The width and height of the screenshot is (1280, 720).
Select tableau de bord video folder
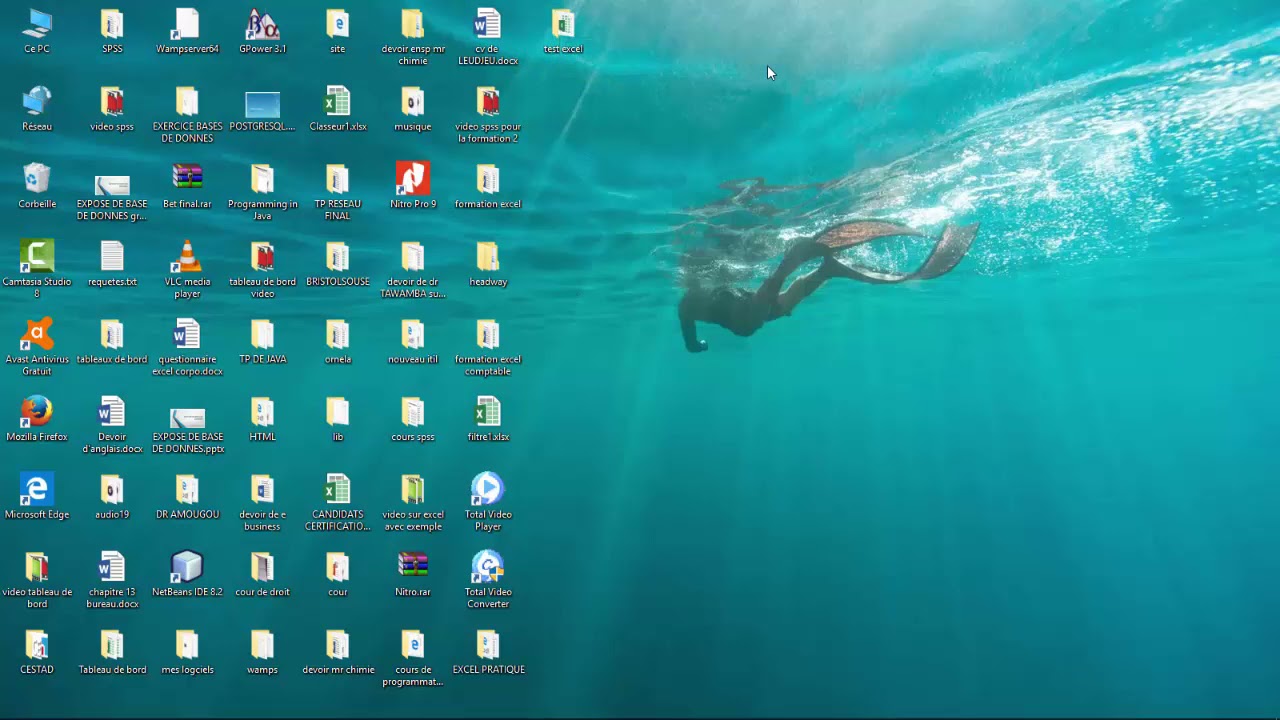tap(262, 269)
